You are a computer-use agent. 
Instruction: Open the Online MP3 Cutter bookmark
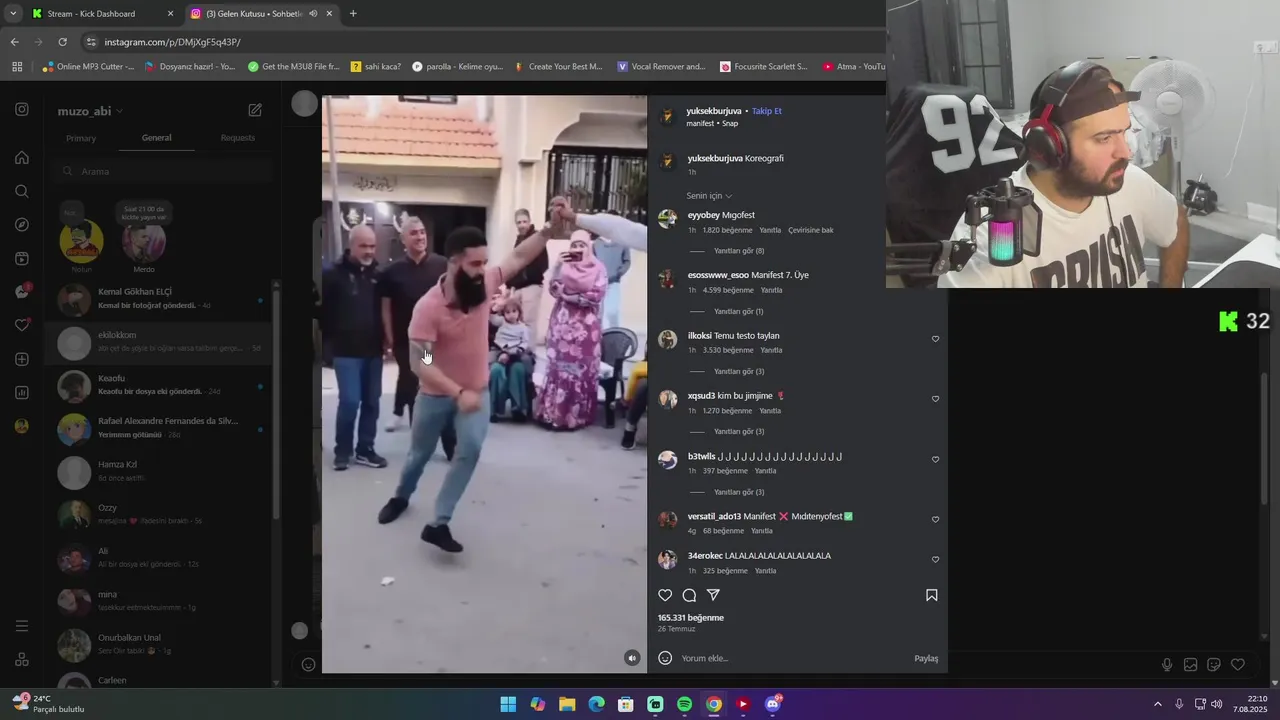pyautogui.click(x=88, y=67)
